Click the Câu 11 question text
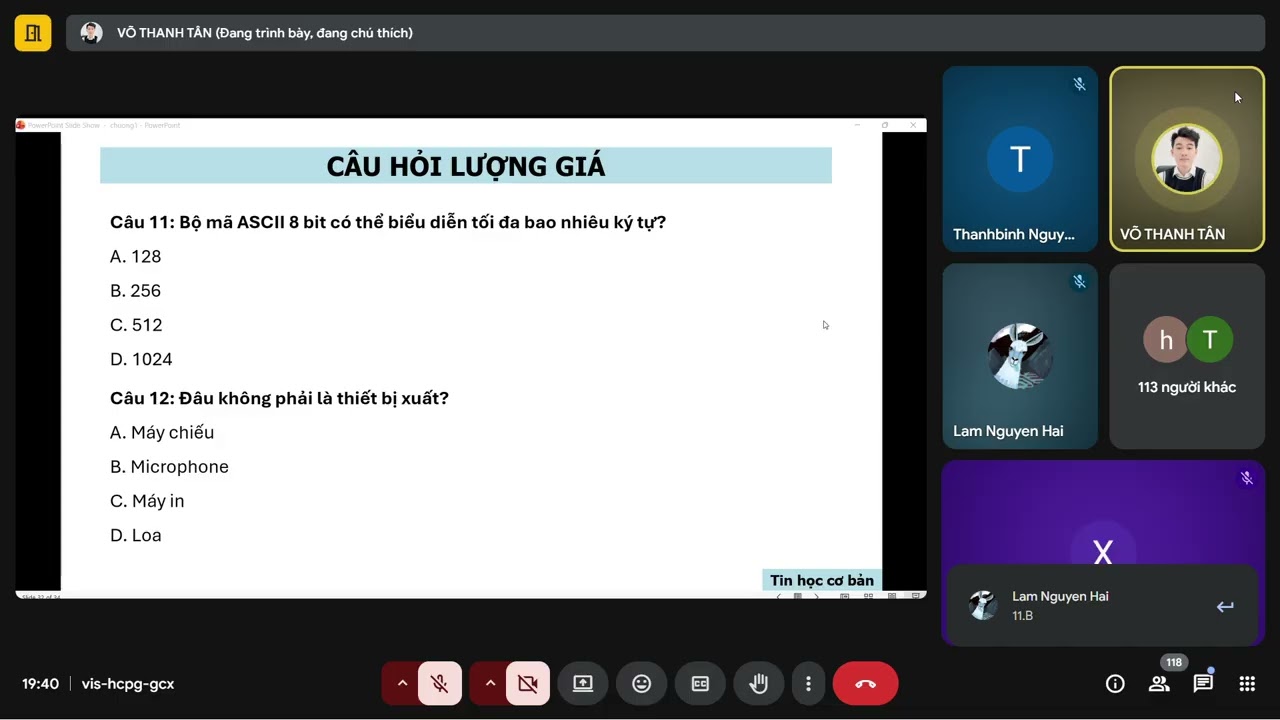The image size is (1280, 720). click(x=388, y=222)
